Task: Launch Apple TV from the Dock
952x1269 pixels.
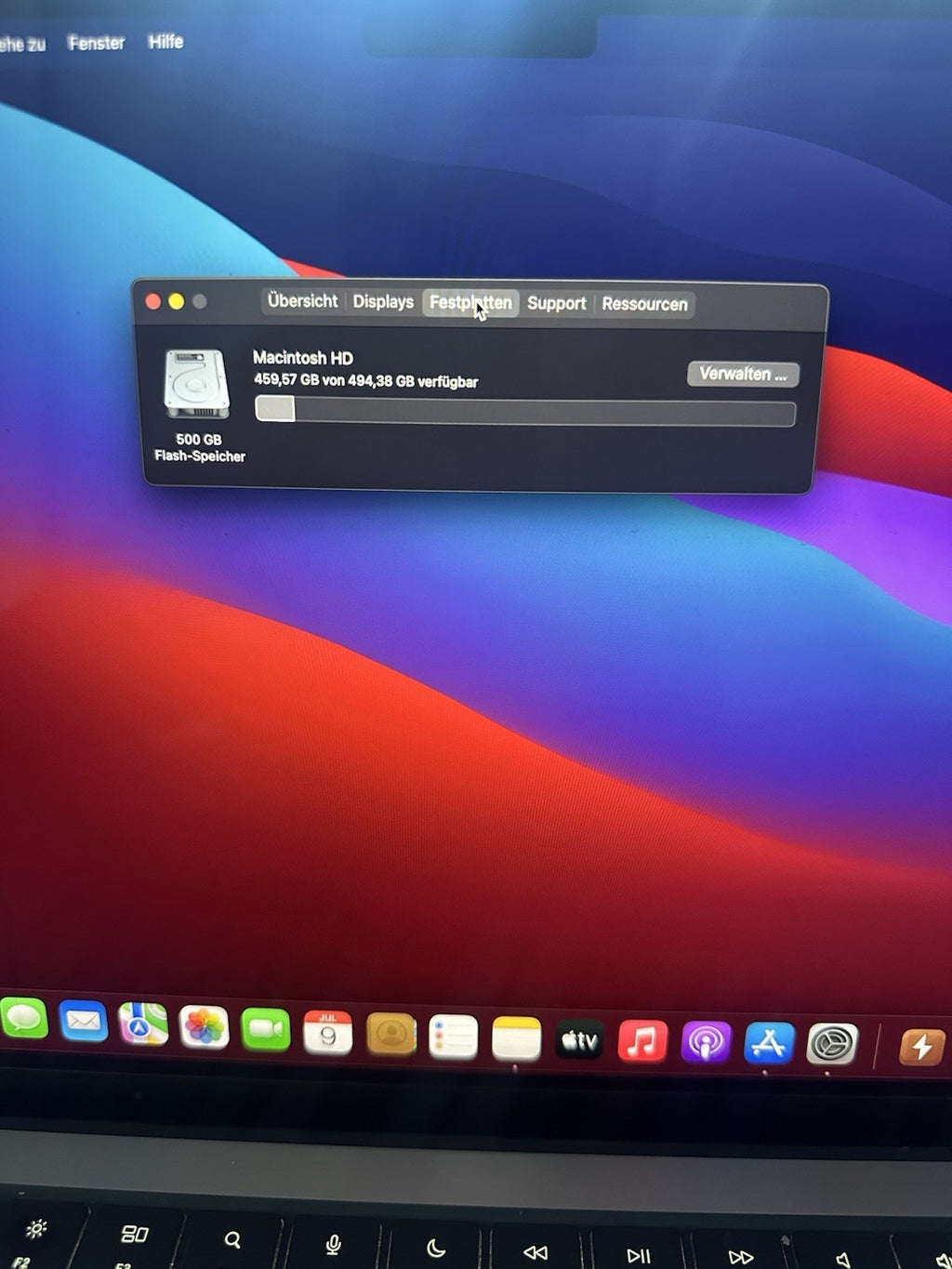Action: (579, 1040)
